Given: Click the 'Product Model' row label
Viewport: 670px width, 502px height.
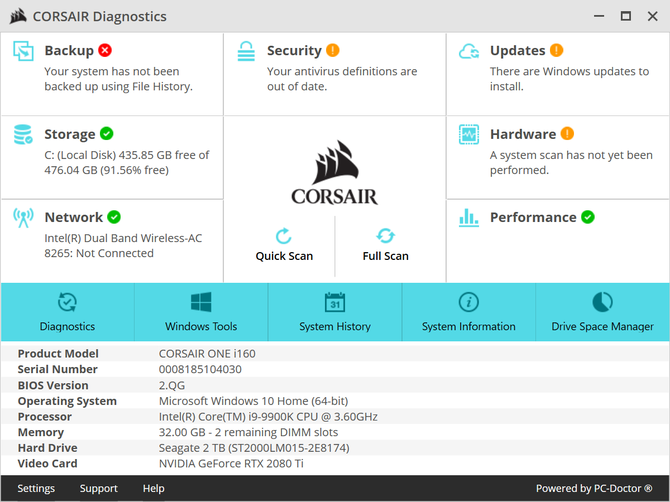Looking at the screenshot, I should [58, 354].
